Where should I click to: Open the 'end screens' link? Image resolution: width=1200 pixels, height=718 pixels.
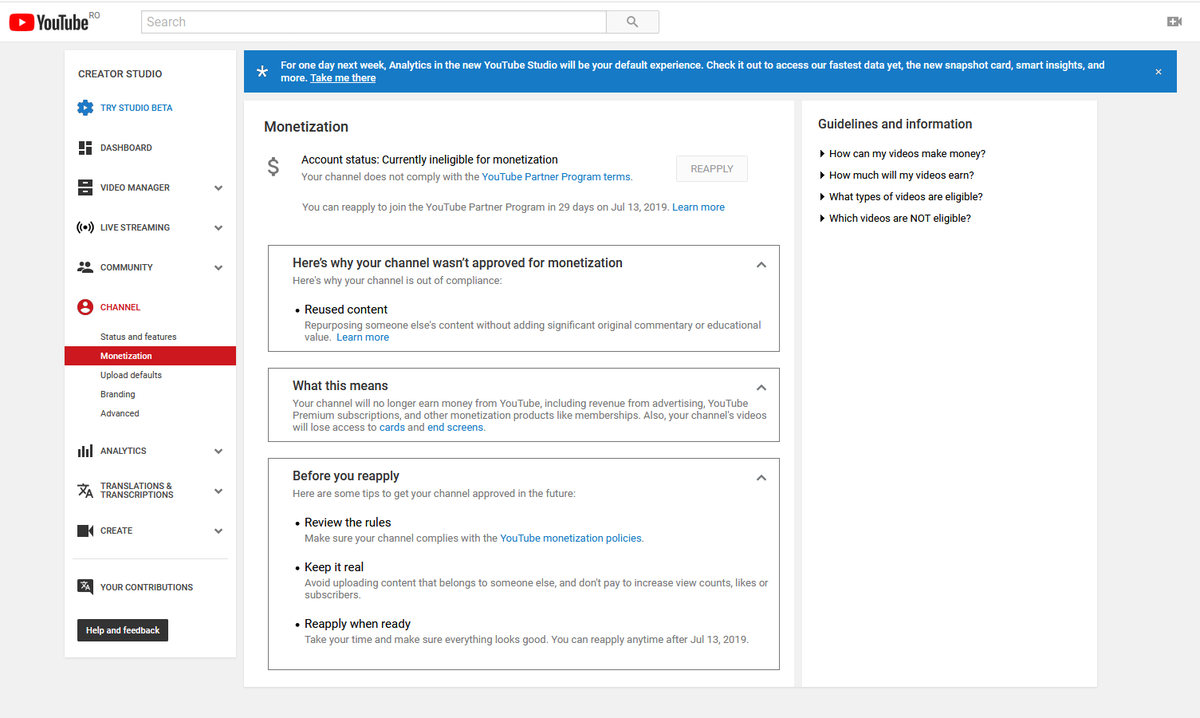tap(455, 427)
